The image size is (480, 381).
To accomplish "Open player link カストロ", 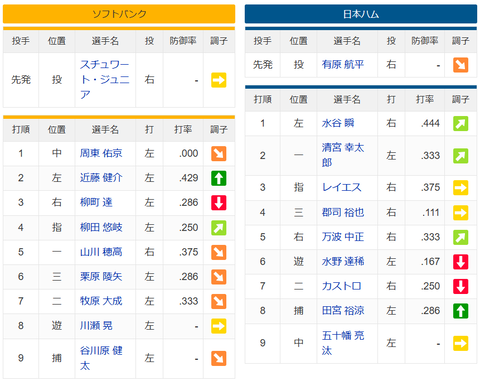I will [341, 286].
